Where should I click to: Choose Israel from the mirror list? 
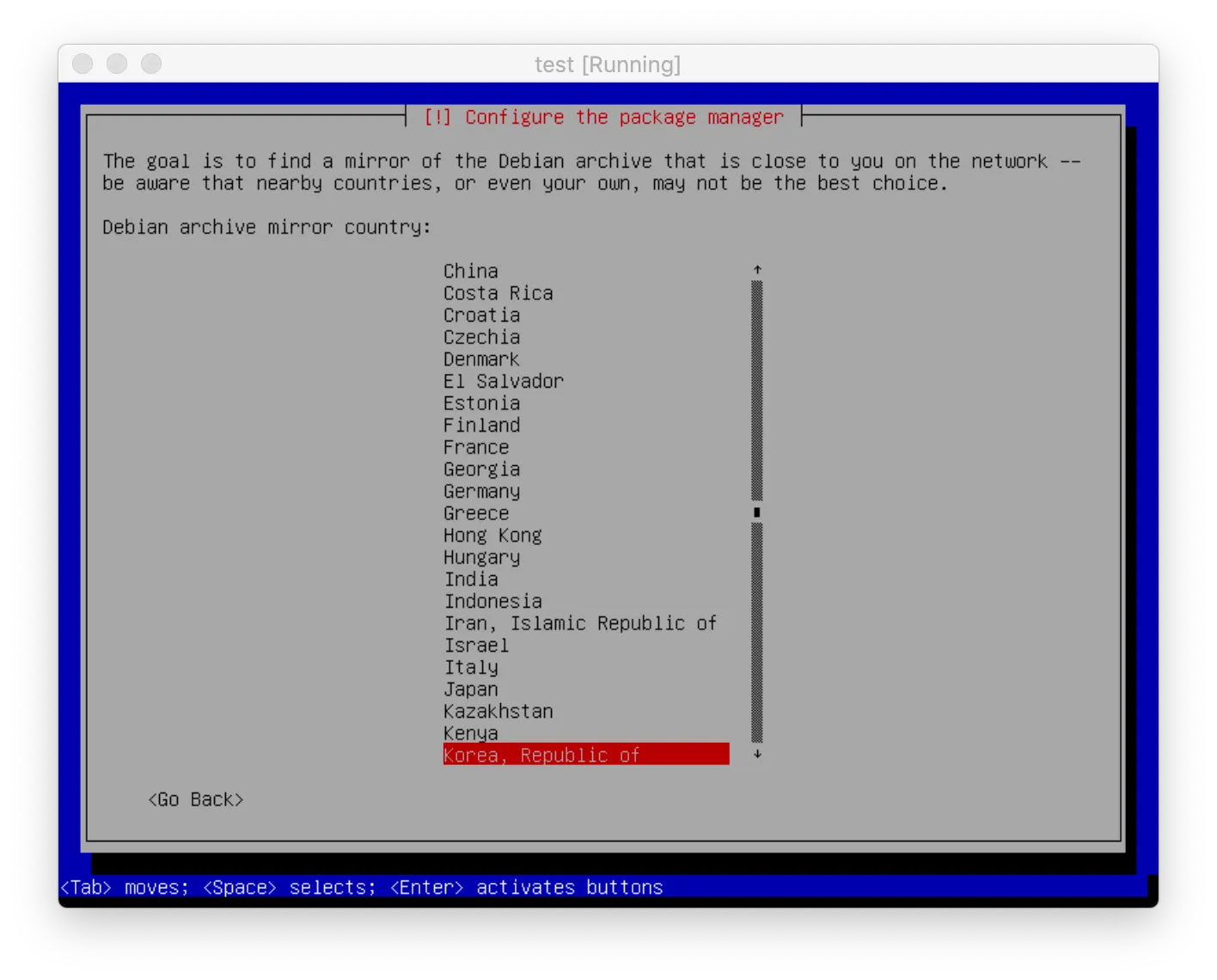(476, 646)
